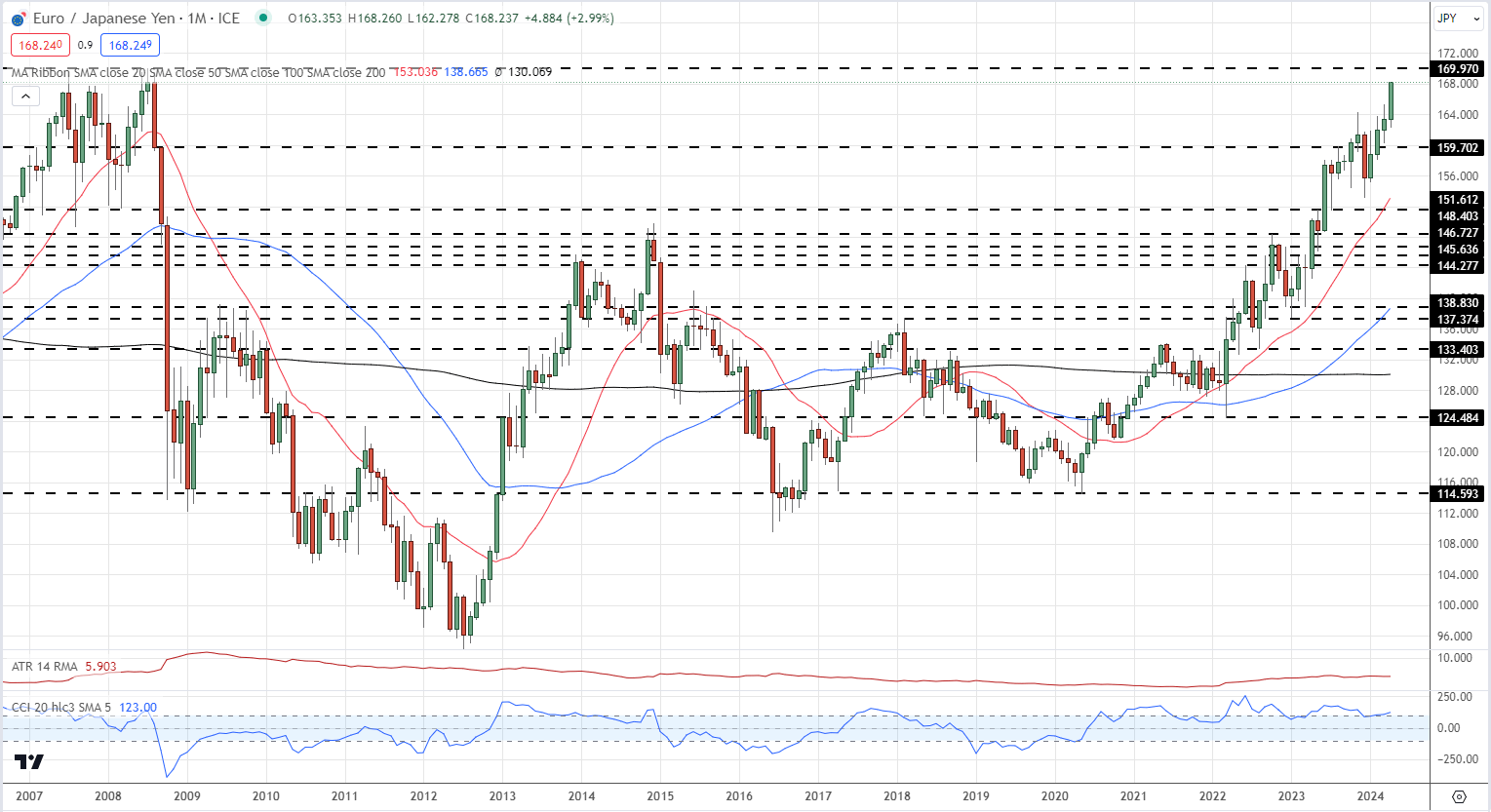Click the 0.9 spread value between prices
This screenshot has width=1491, height=812.
[85, 45]
